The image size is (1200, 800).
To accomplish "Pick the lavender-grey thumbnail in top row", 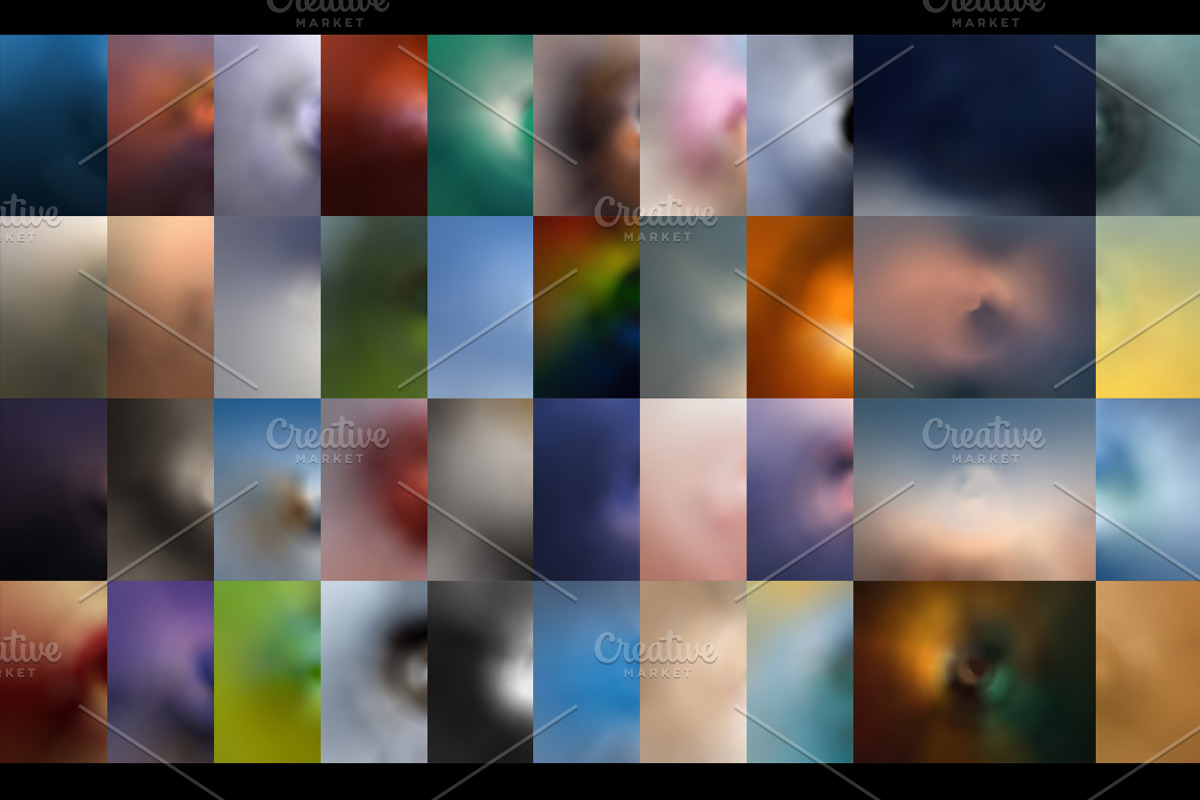I will (x=267, y=125).
